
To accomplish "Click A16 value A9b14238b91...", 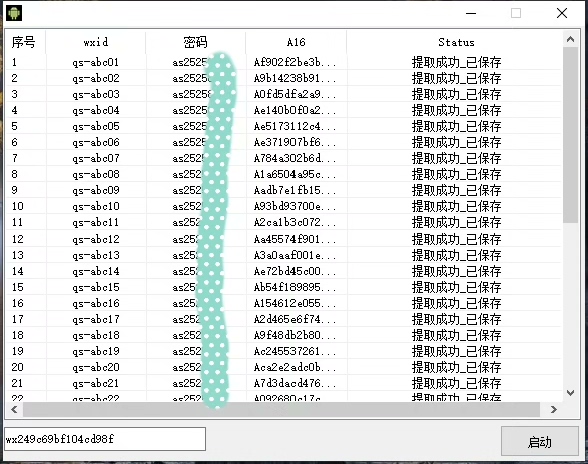I will coord(295,78).
